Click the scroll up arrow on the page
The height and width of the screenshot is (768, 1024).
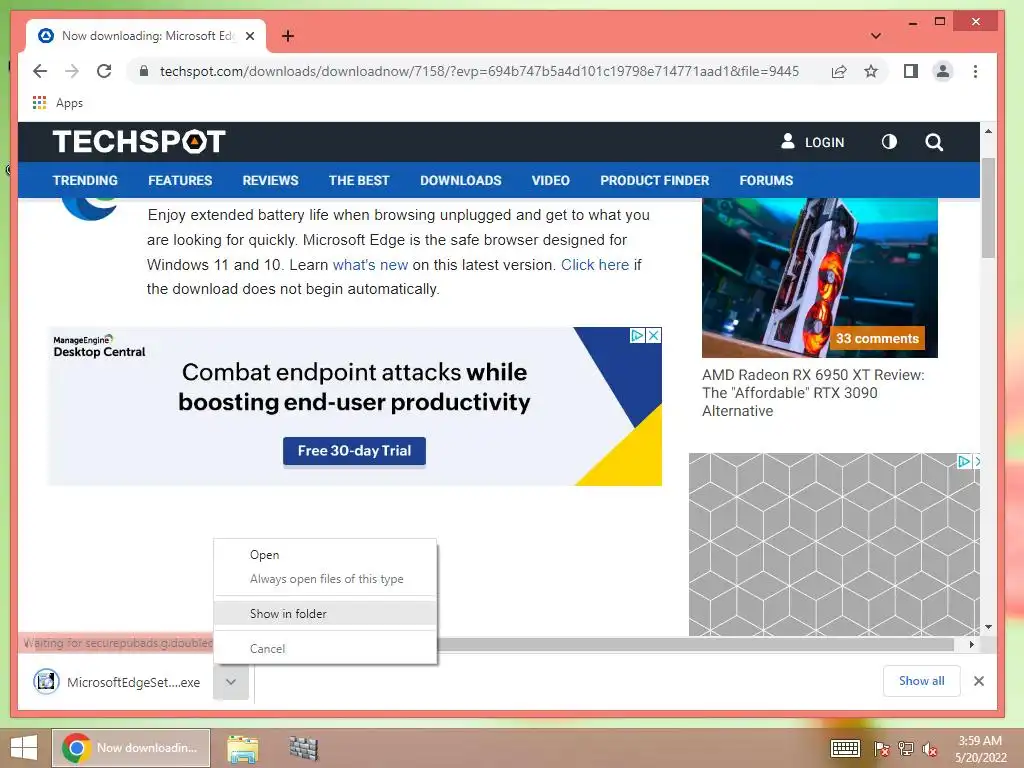point(988,131)
